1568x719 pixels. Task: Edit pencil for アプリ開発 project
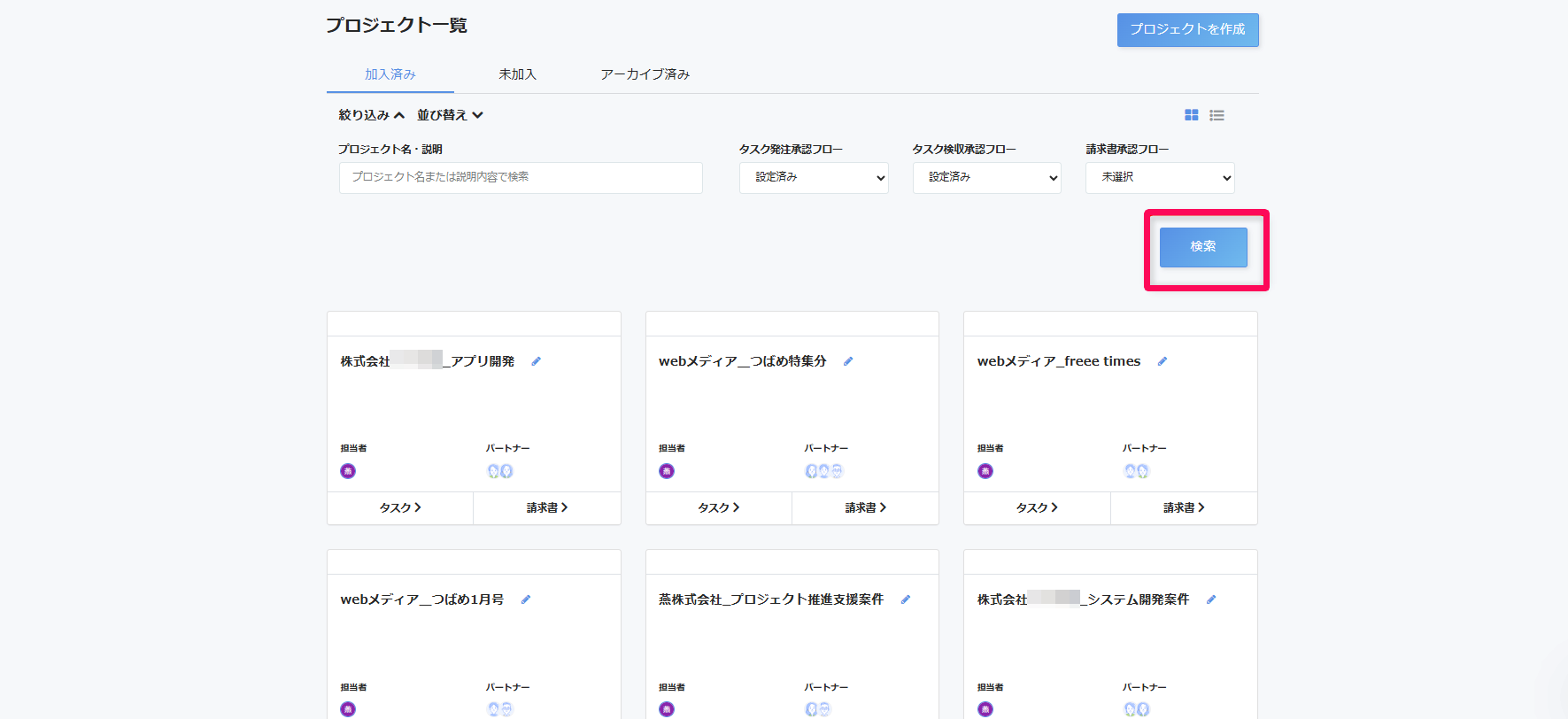[x=536, y=361]
